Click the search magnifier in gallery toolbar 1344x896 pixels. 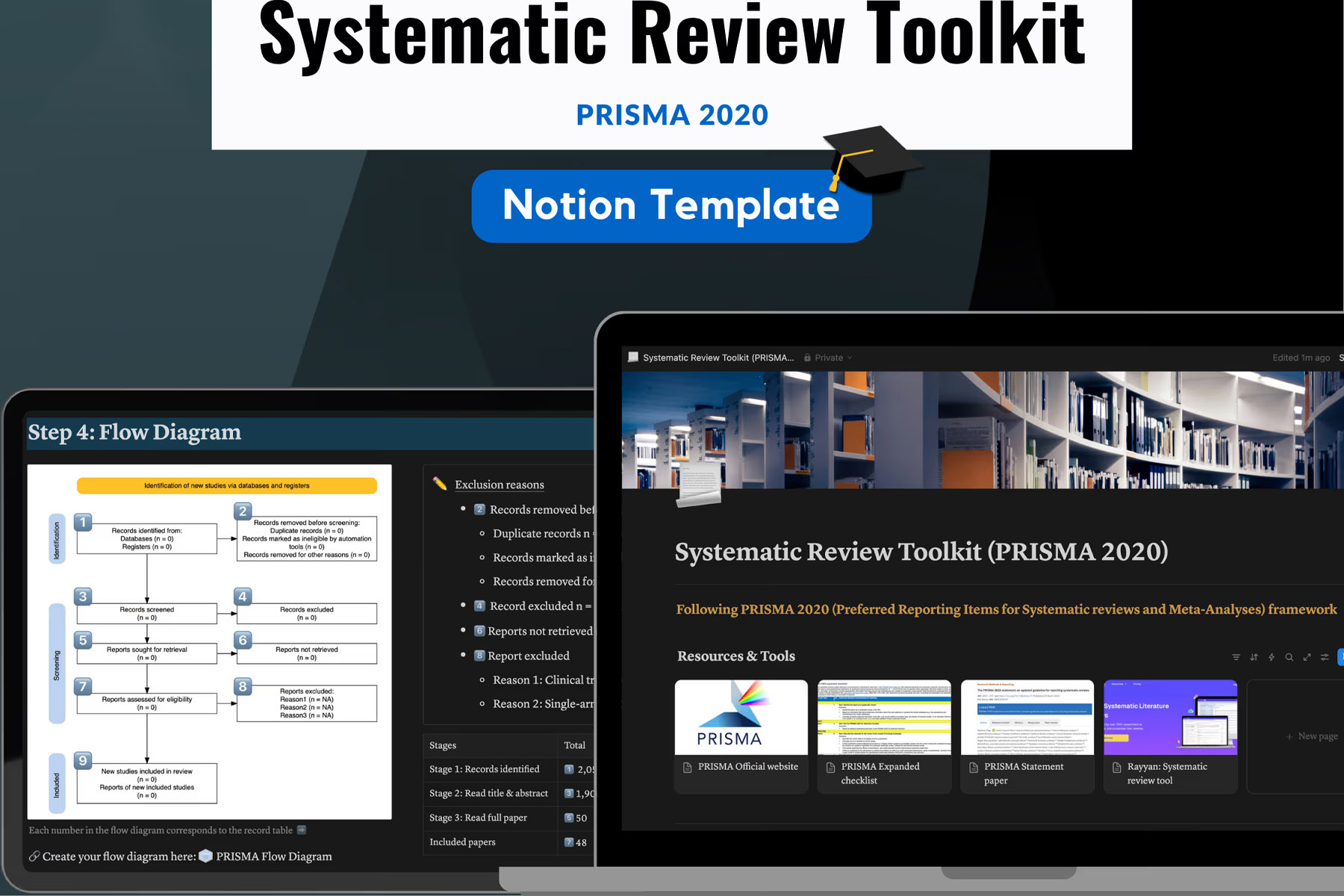pos(1289,657)
